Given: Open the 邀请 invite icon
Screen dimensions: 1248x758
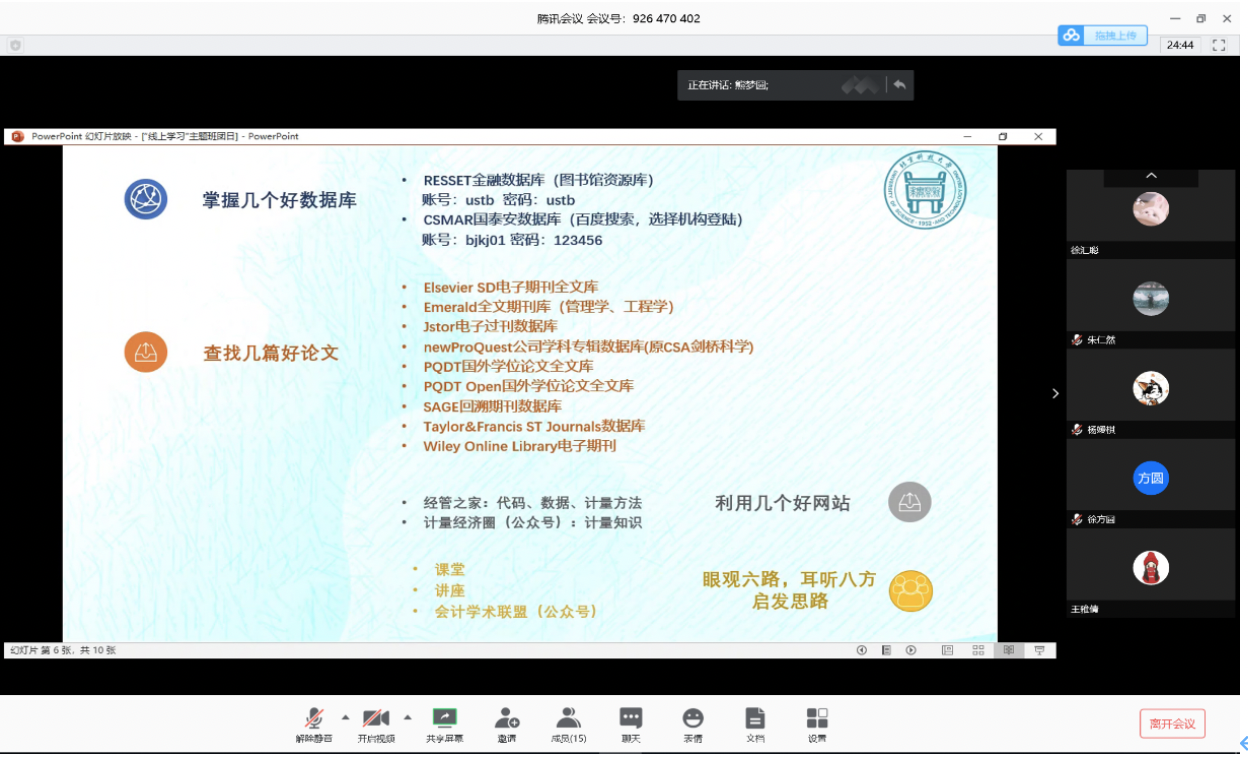Looking at the screenshot, I should coord(507,724).
